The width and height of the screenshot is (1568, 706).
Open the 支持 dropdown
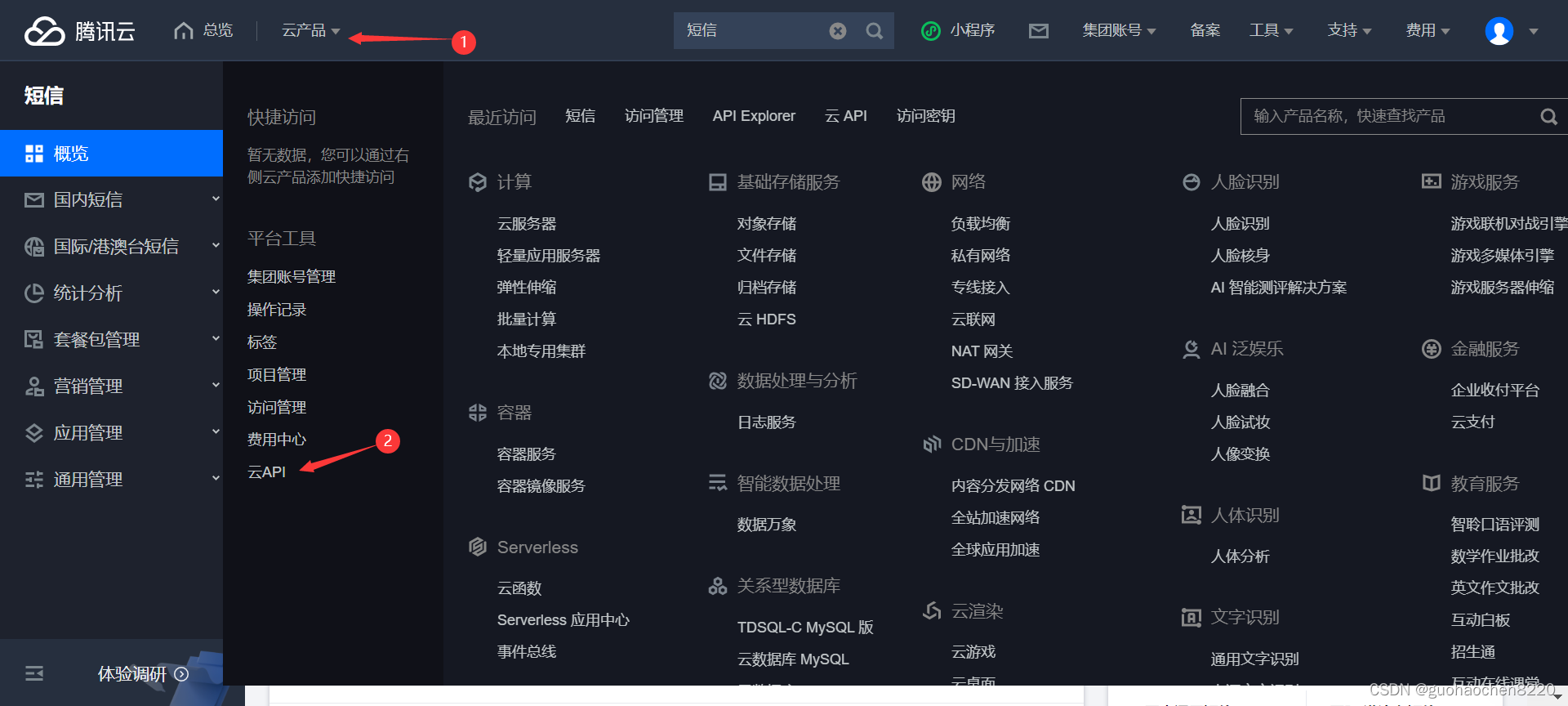click(x=1349, y=30)
